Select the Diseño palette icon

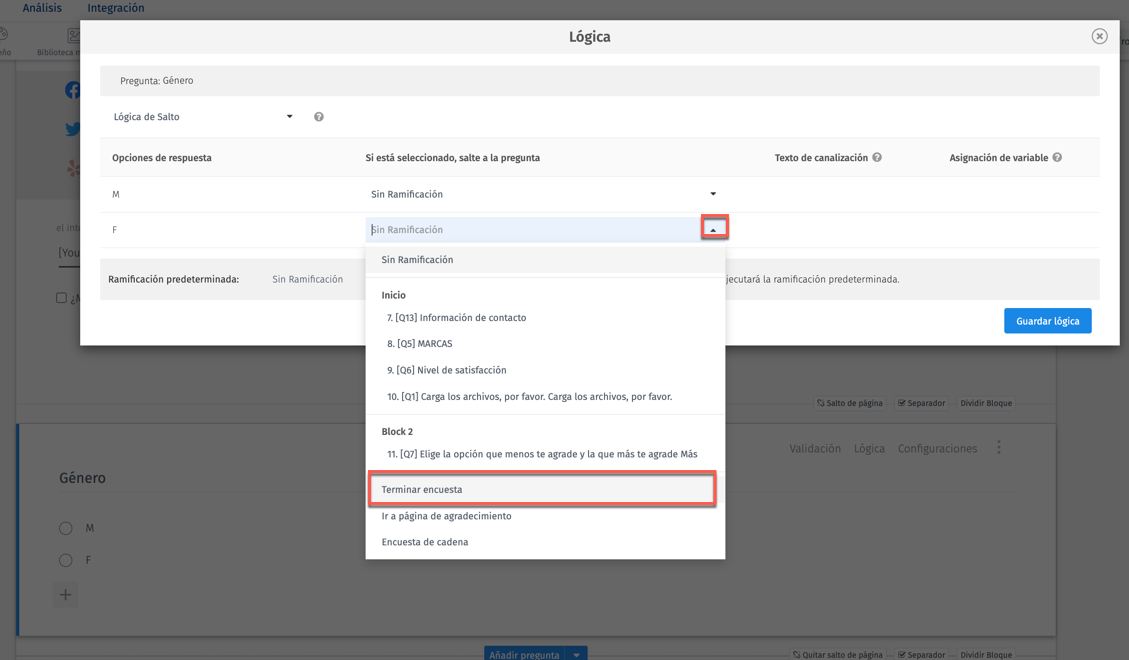click(x=4, y=36)
